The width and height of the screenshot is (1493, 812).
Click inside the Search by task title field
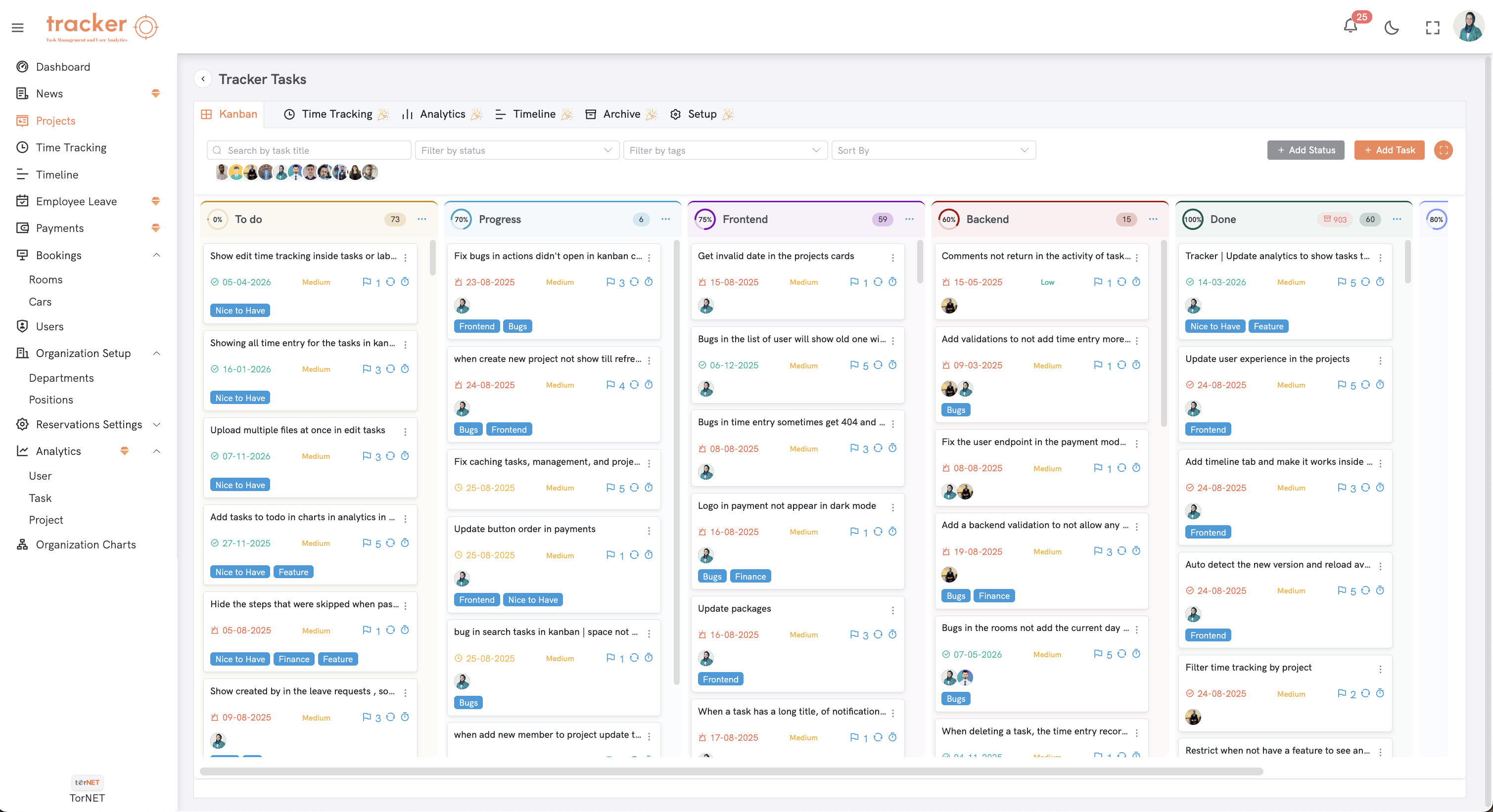307,150
